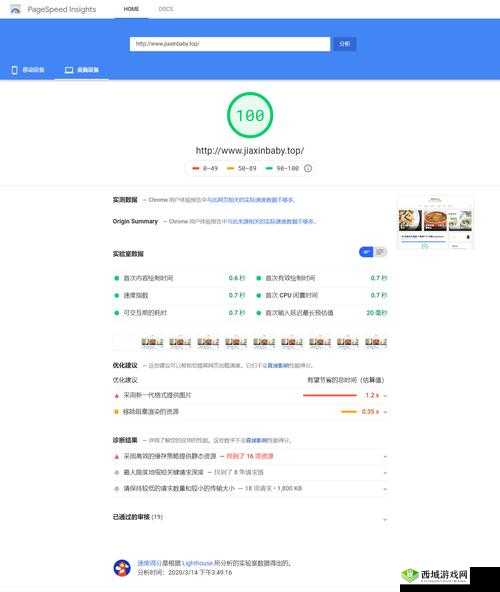Click gray dot beside 1,800 KB diagnostic
Screen dimensions: 500x592
tap(117, 489)
